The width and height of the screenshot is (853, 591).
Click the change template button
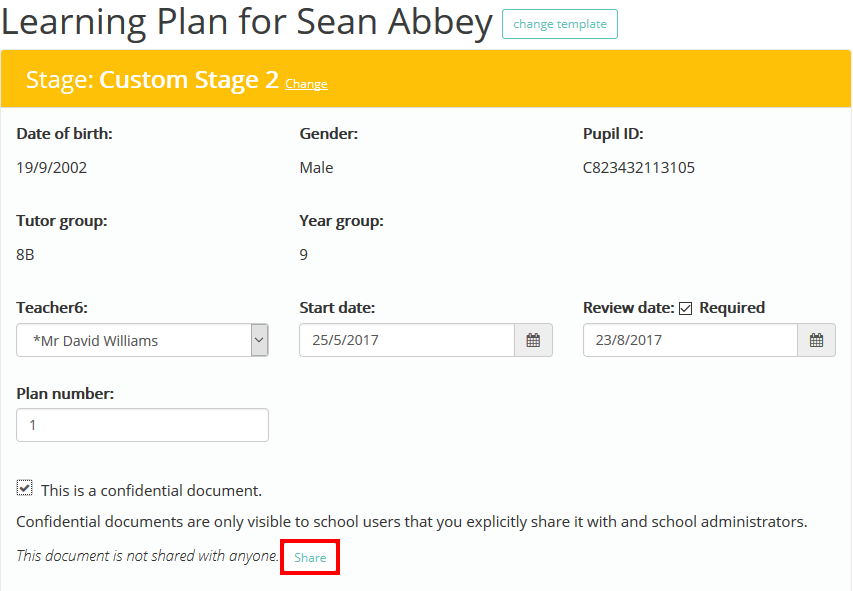coord(560,24)
